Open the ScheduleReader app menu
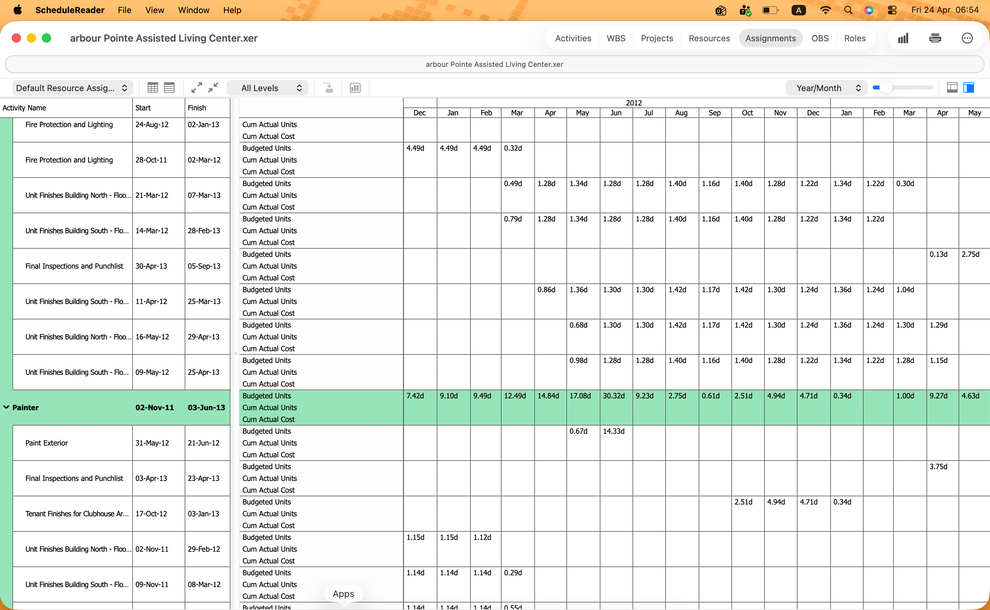 click(69, 10)
